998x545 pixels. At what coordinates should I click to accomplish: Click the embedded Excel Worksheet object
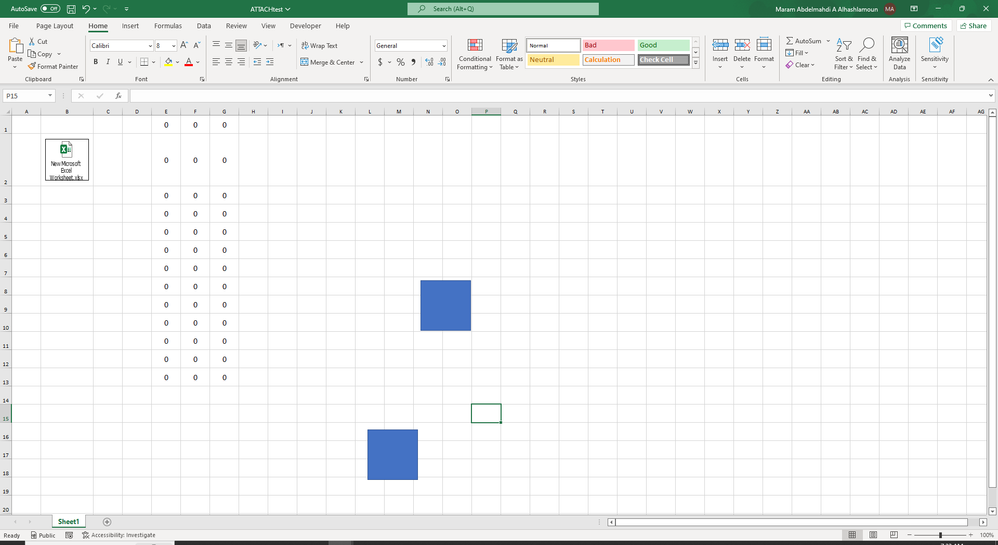[x=67, y=160]
